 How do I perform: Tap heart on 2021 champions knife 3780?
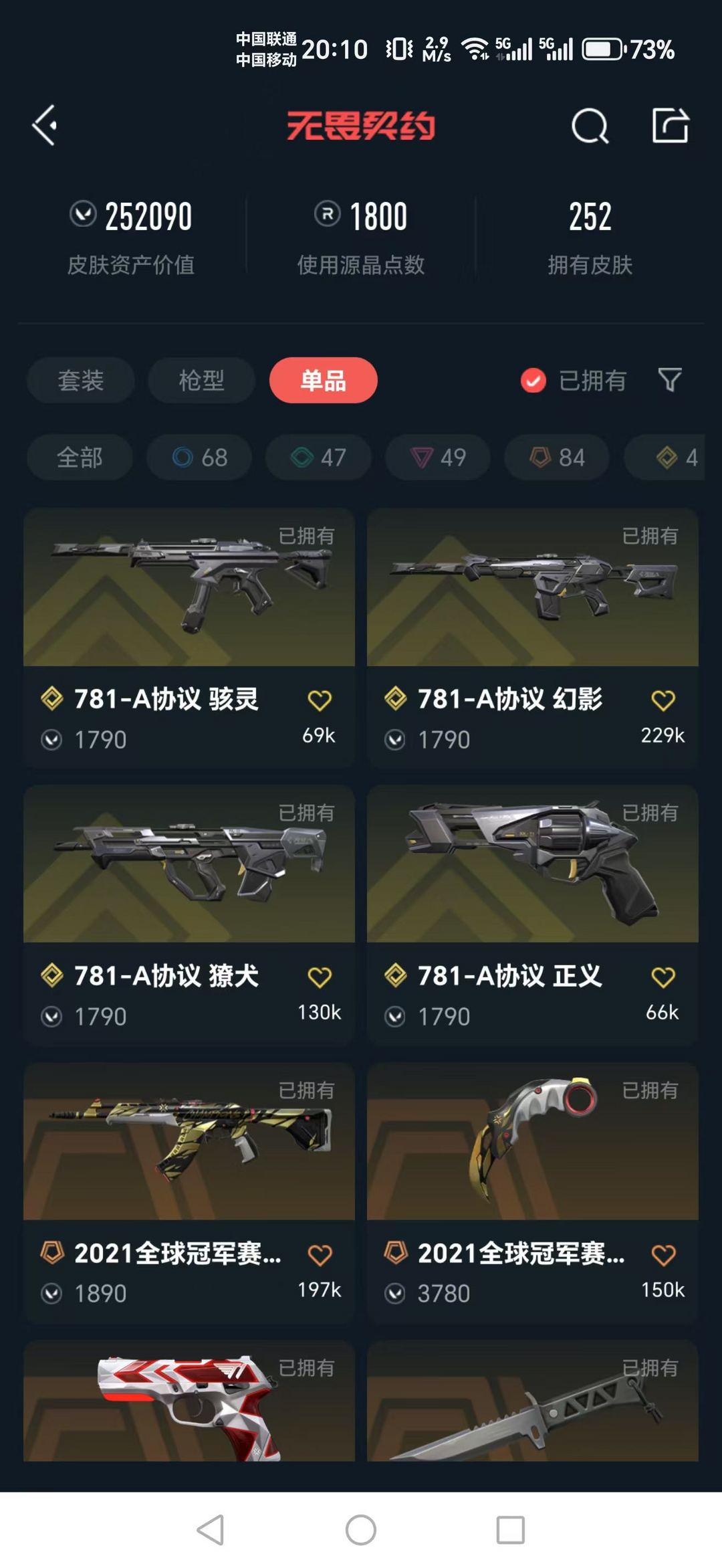pos(663,1255)
